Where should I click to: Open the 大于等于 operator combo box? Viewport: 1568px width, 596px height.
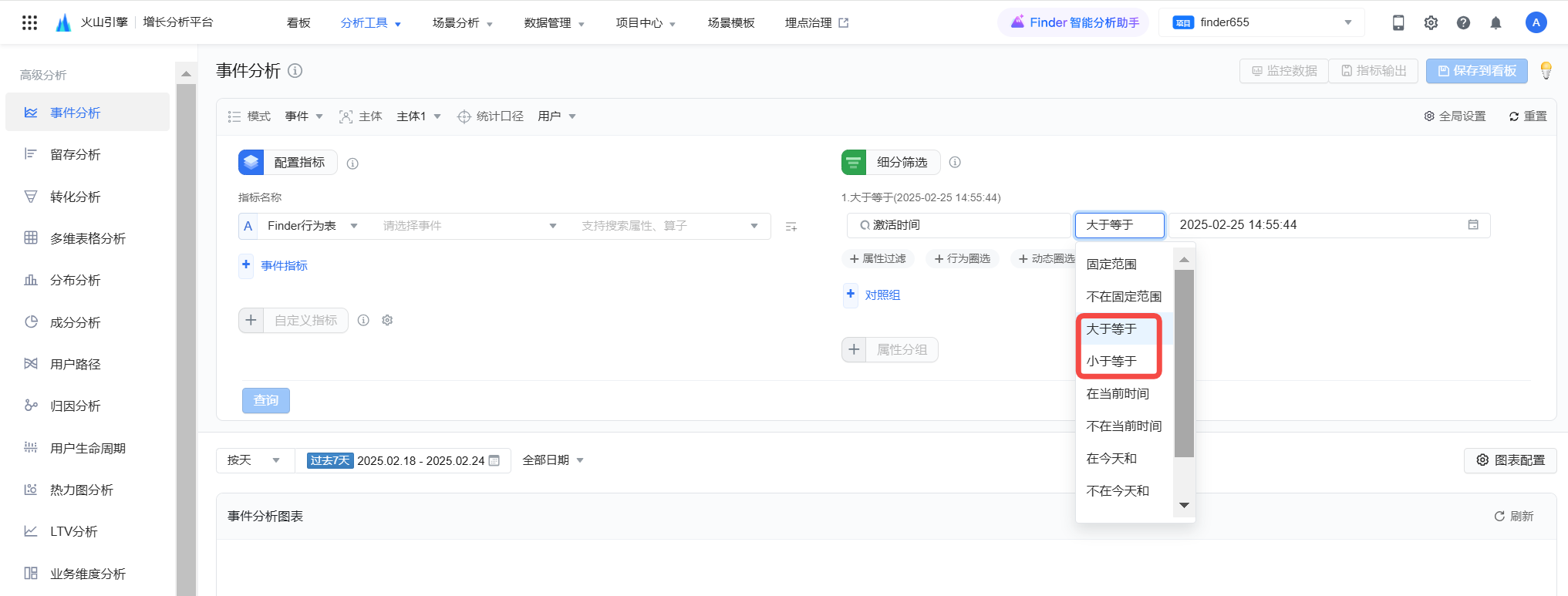click(1120, 225)
